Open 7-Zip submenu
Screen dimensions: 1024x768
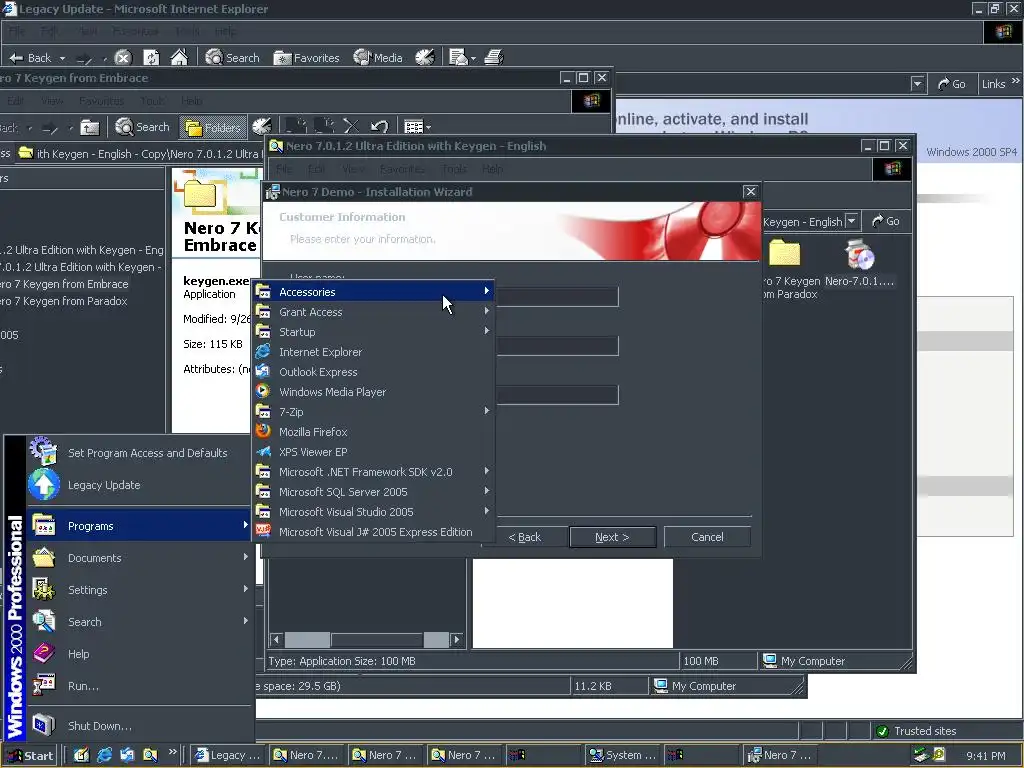tap(373, 411)
